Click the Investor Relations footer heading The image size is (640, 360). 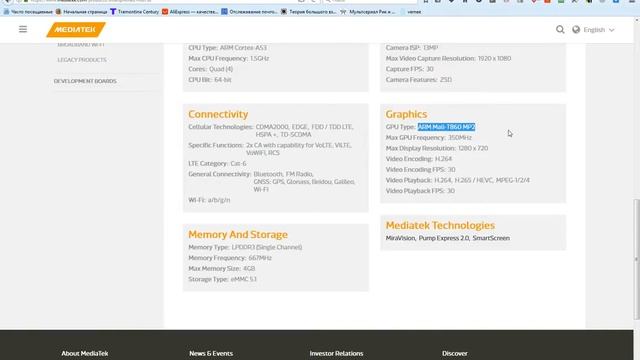click(x=336, y=353)
